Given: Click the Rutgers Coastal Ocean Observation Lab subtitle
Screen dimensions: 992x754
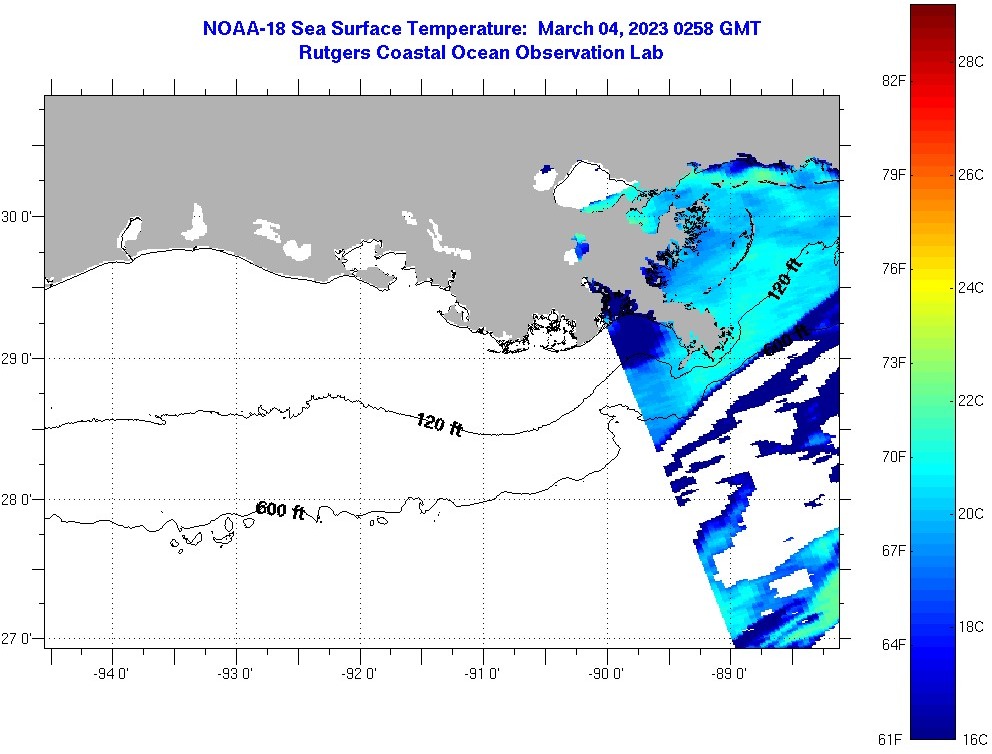Looking at the screenshot, I should 481,53.
